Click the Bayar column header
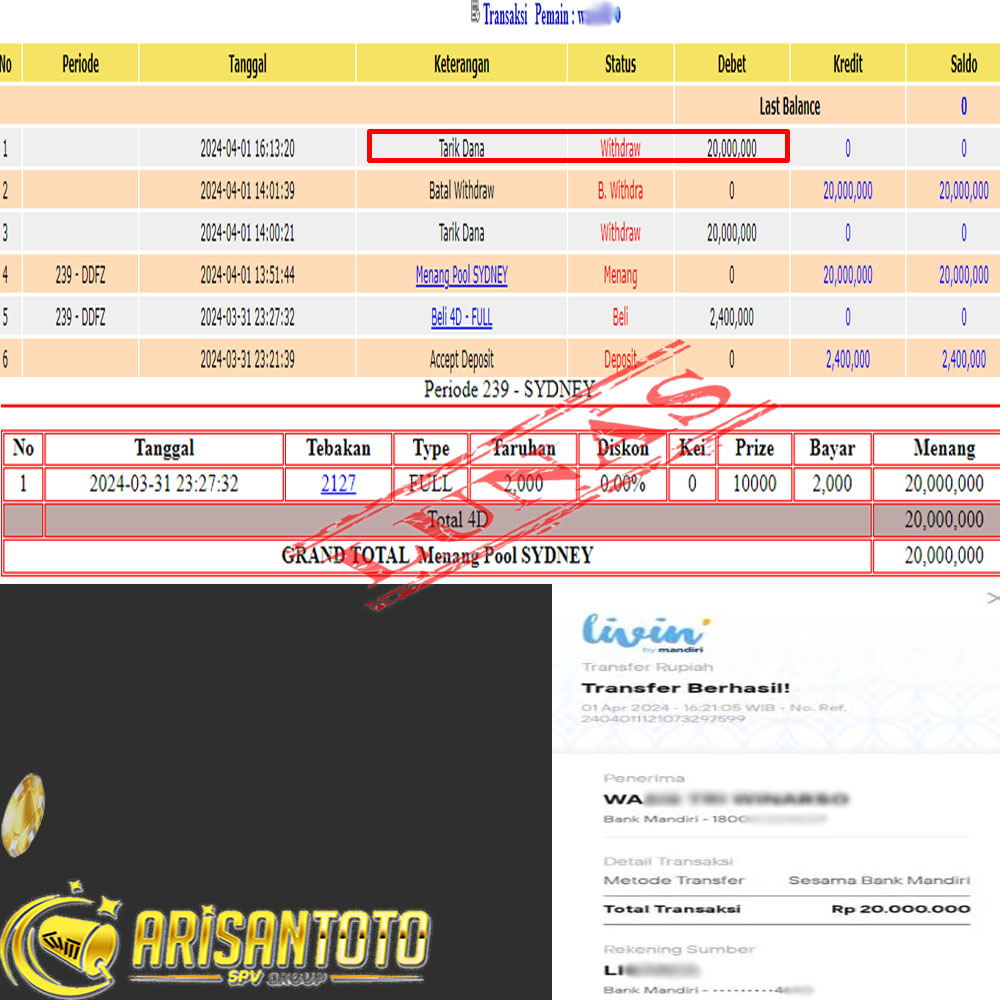The width and height of the screenshot is (1000, 1000). pos(832,448)
